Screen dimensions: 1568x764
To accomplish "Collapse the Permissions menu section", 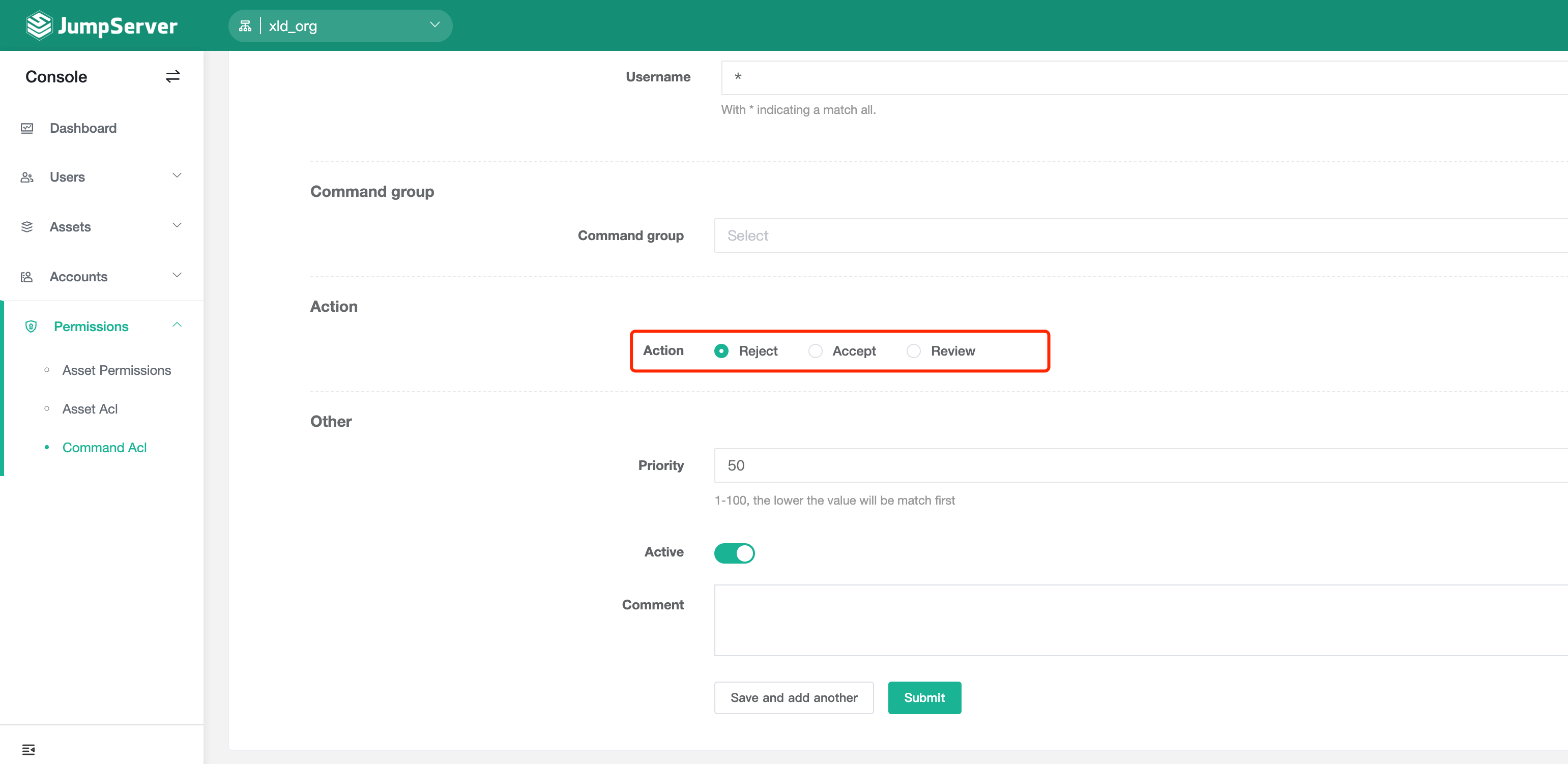I will pyautogui.click(x=177, y=325).
